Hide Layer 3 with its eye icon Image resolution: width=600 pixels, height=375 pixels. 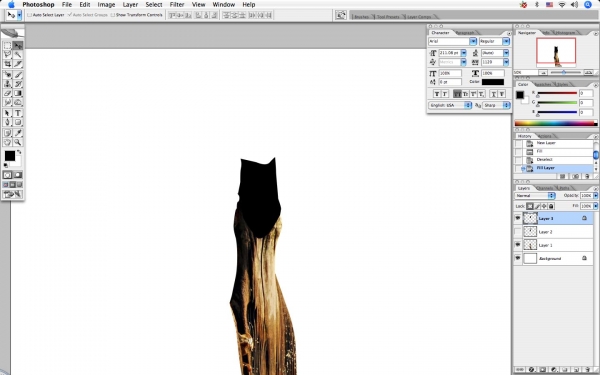click(518, 218)
